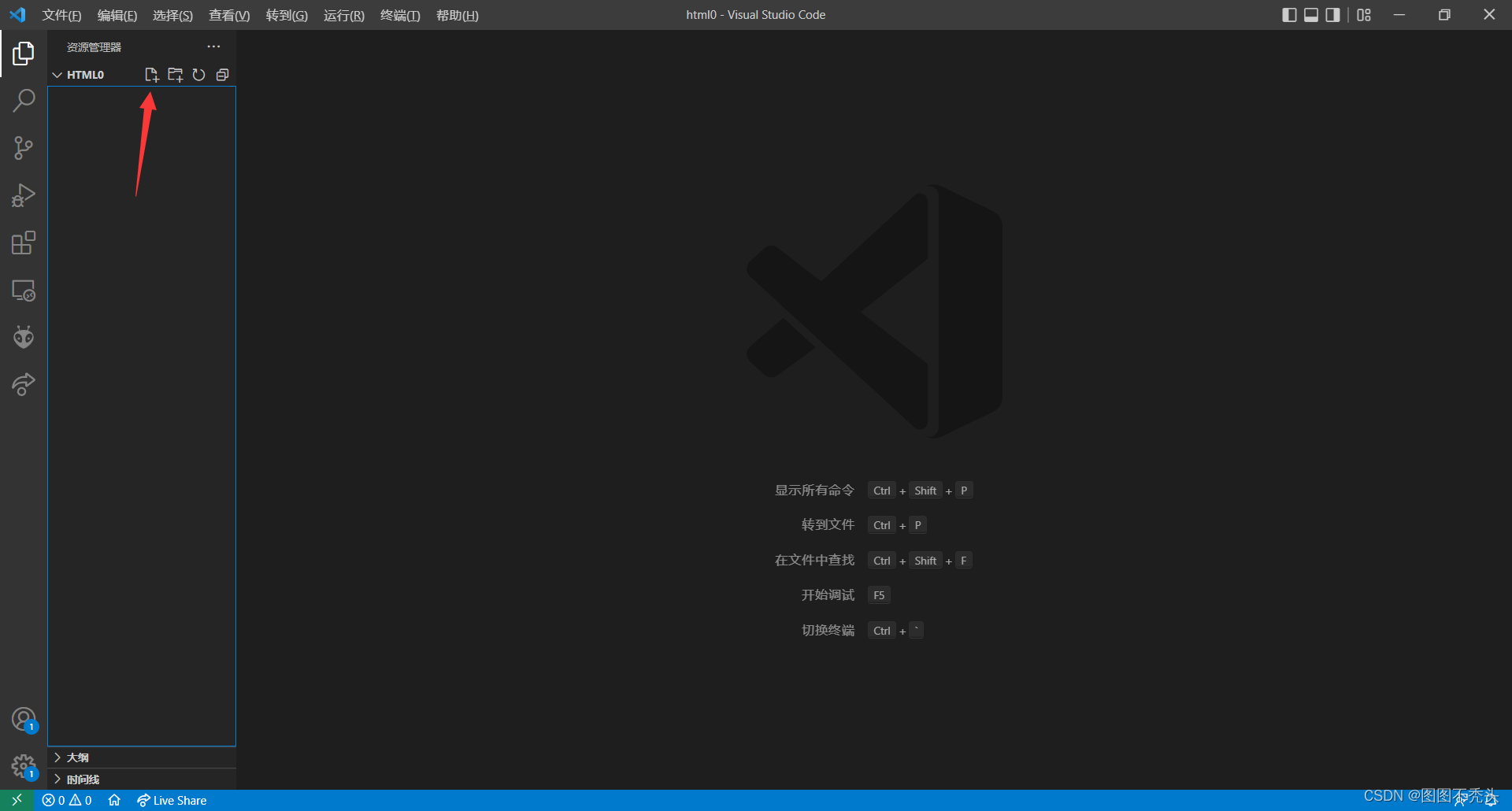Toggle the primary side bar layout button
Viewport: 1512px width, 811px height.
1289,15
